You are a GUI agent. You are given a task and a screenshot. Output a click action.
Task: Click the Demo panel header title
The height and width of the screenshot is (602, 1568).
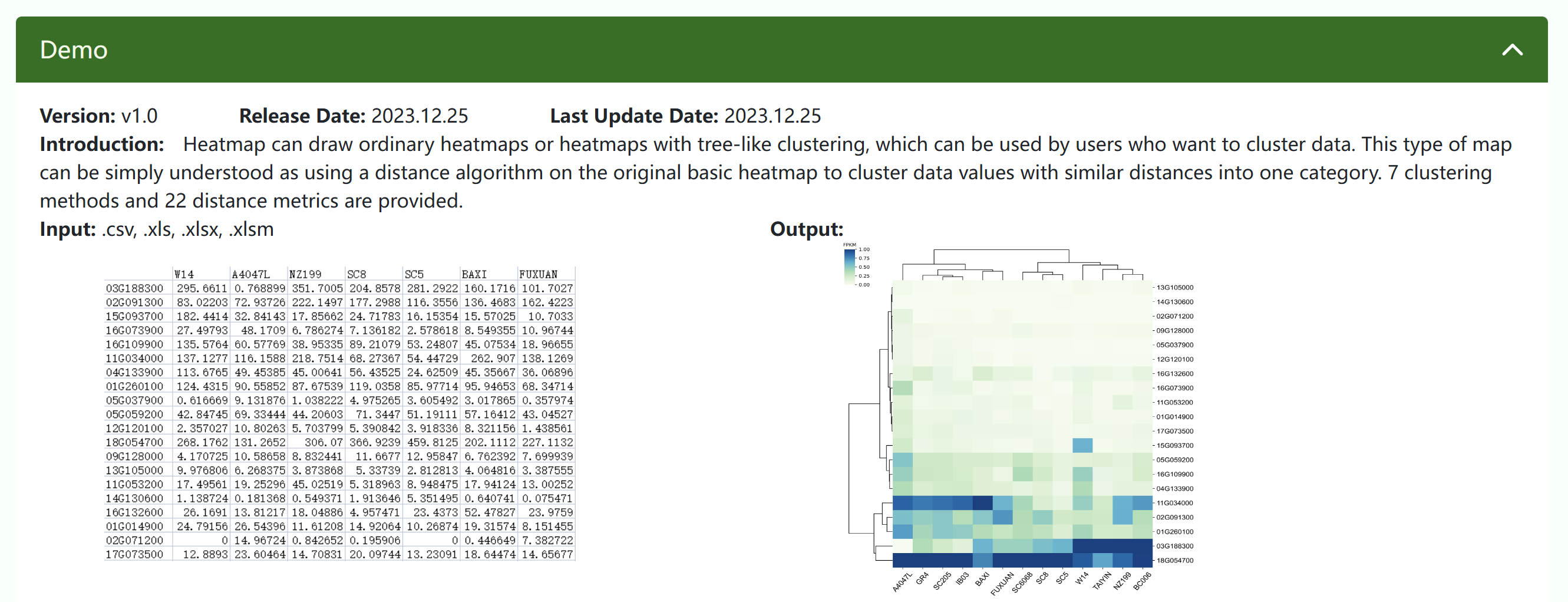tap(74, 50)
